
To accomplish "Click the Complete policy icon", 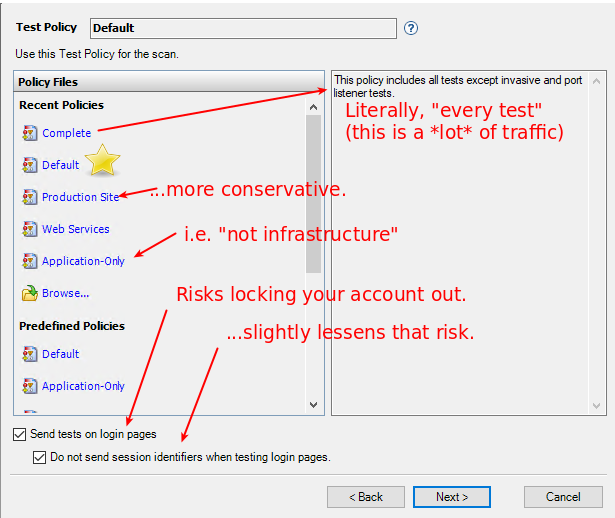I will point(29,133).
